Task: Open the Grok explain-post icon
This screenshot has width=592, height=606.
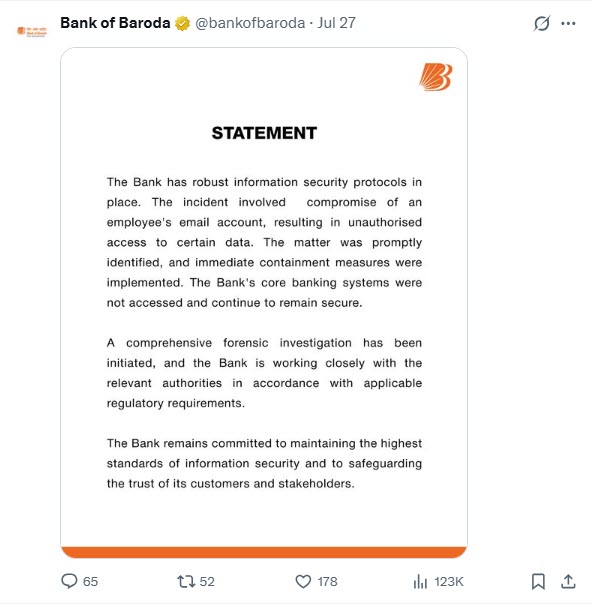Action: (x=541, y=24)
